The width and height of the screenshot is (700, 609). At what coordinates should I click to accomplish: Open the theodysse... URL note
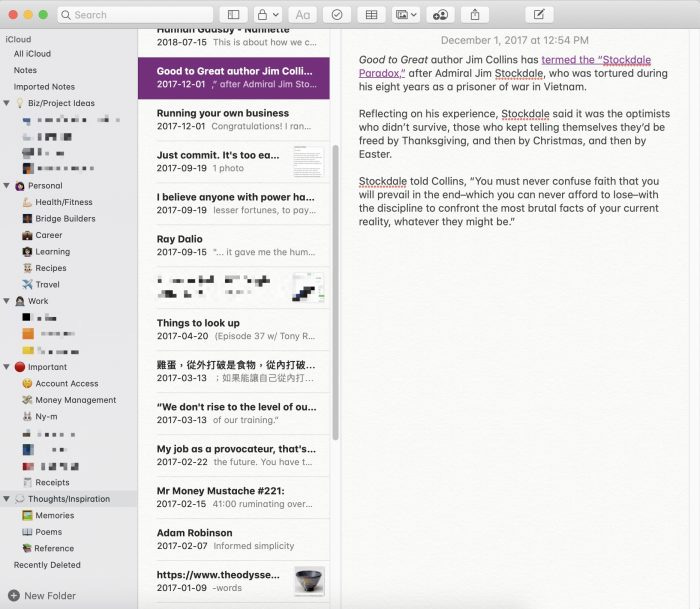234,581
